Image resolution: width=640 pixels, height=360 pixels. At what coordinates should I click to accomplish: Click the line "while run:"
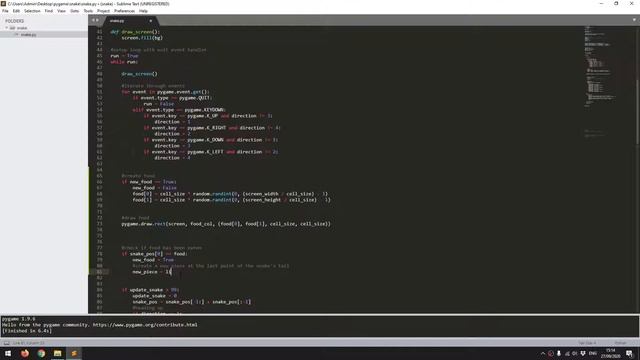124,62
